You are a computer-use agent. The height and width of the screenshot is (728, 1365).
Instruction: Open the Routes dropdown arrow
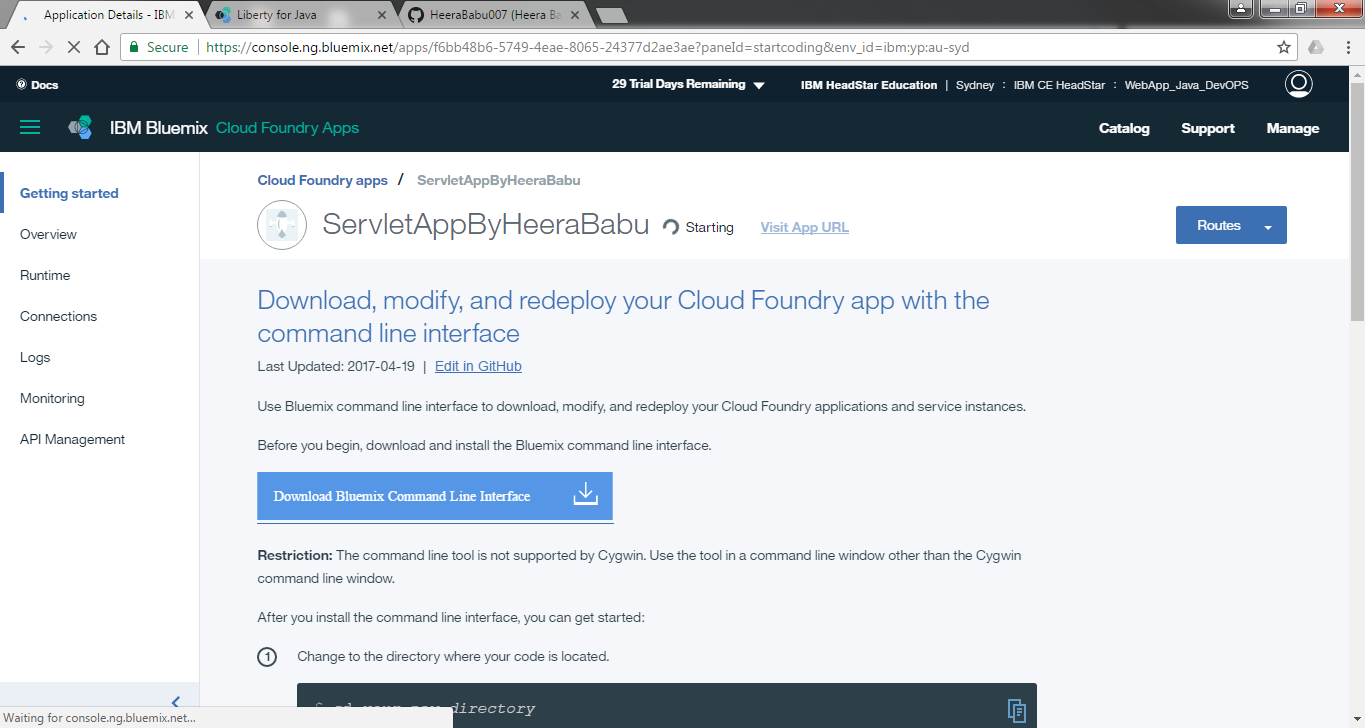(1268, 227)
